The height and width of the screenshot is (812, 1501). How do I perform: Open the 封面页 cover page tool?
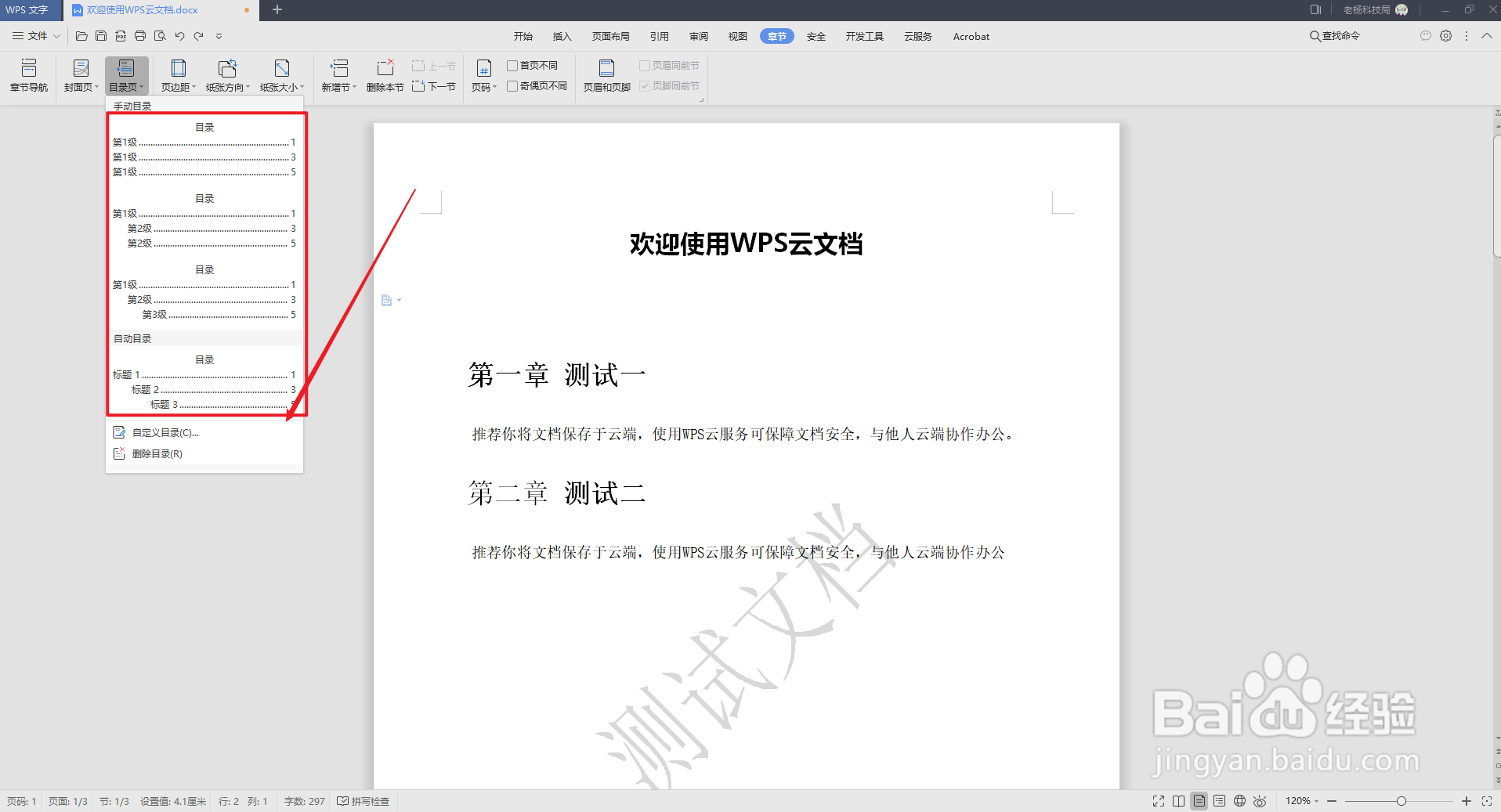tap(79, 74)
